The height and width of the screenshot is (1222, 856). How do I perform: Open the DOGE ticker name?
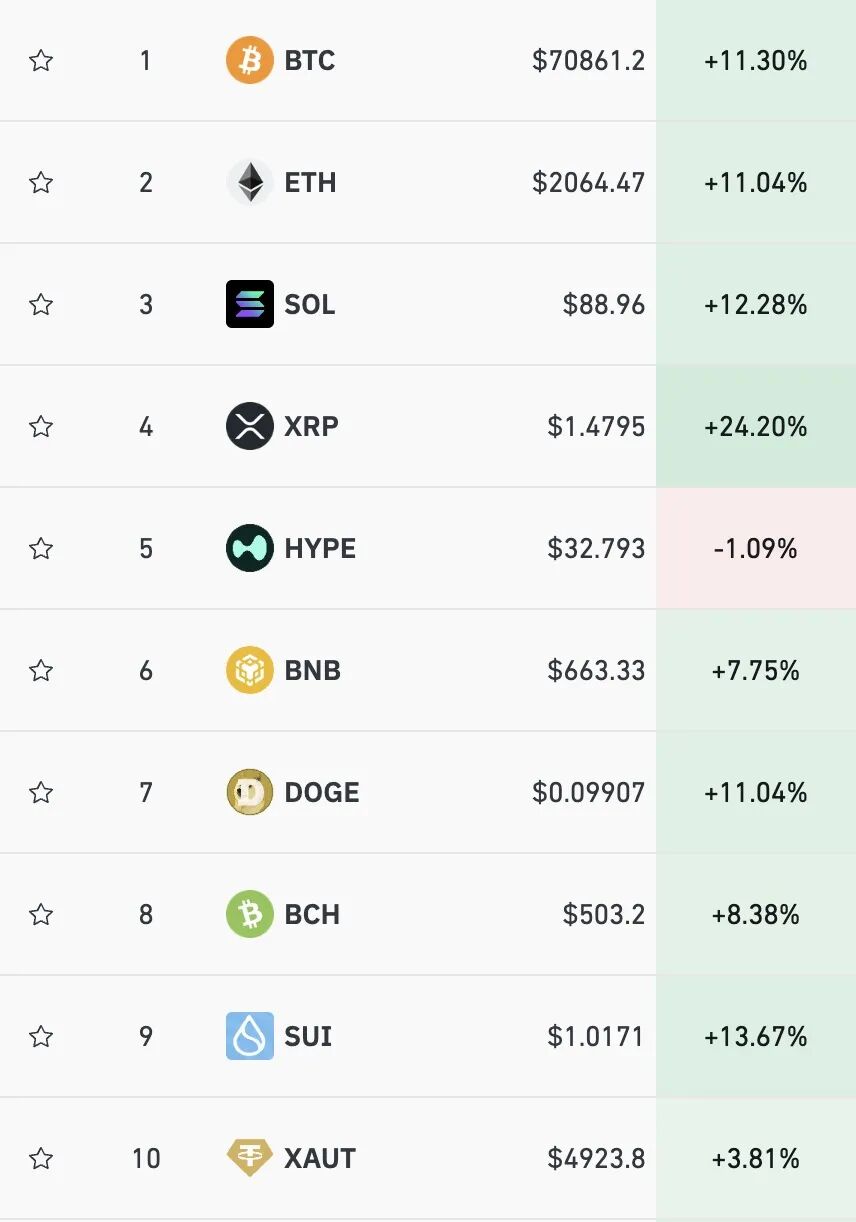pyautogui.click(x=322, y=792)
